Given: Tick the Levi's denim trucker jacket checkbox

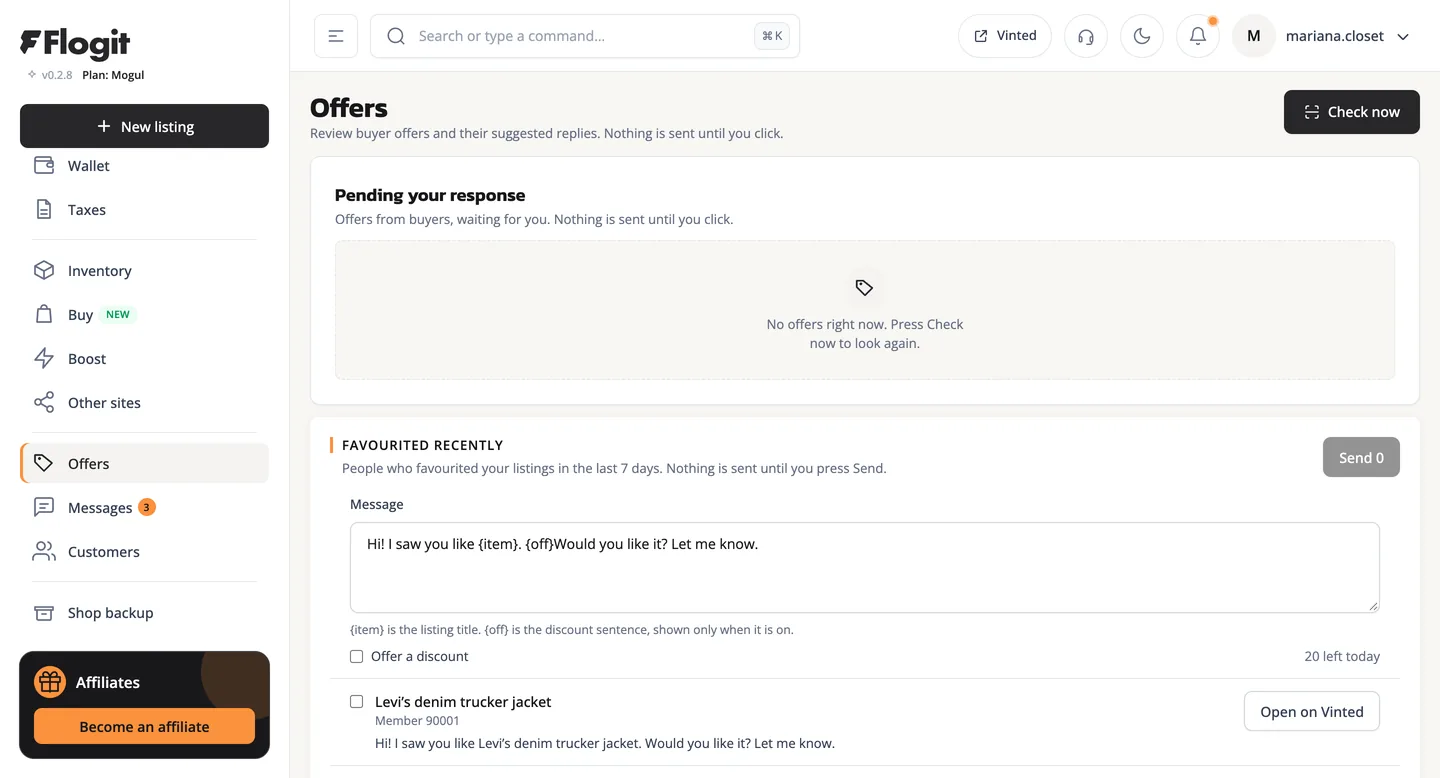Looking at the screenshot, I should pyautogui.click(x=356, y=702).
